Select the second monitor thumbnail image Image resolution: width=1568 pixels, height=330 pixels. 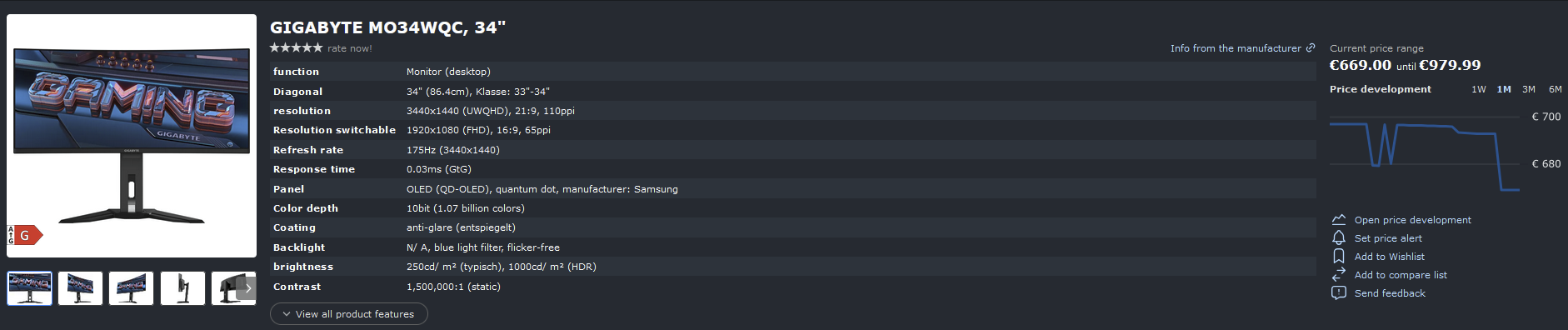tap(81, 288)
